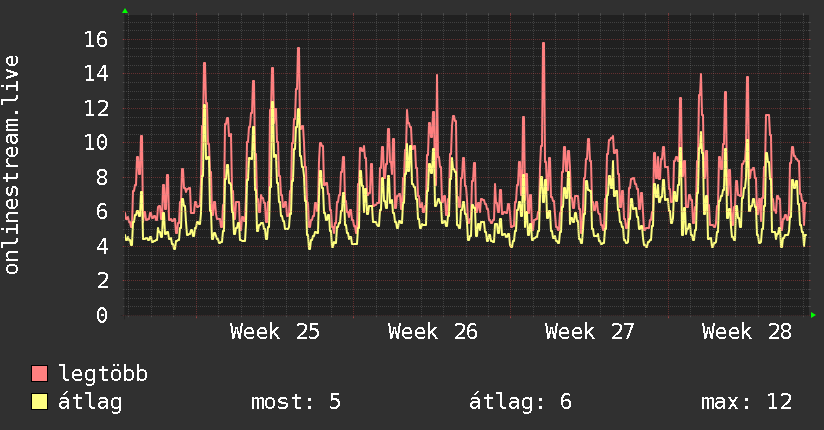This screenshot has width=824, height=430.
Task: Click the y-axis label 6
Action: point(102,211)
